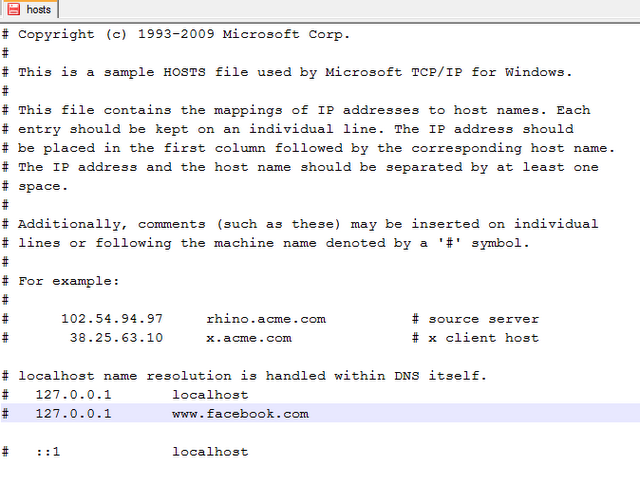Click the 38.25.63.10 example IP address
Image resolution: width=640 pixels, height=503 pixels.
coord(116,338)
